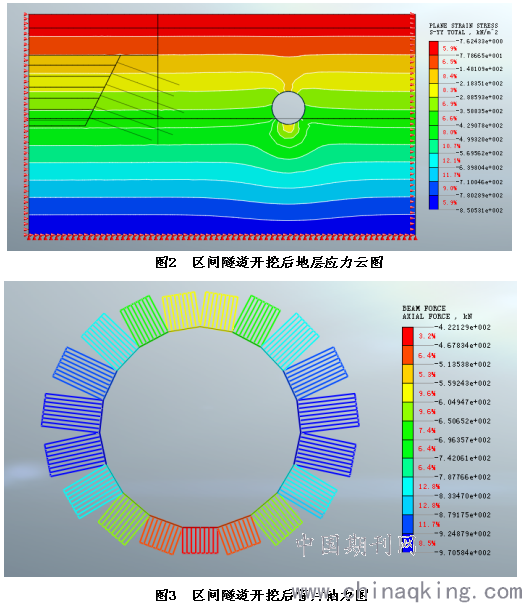Click the dark blue swatch in stress legend

(x=434, y=202)
